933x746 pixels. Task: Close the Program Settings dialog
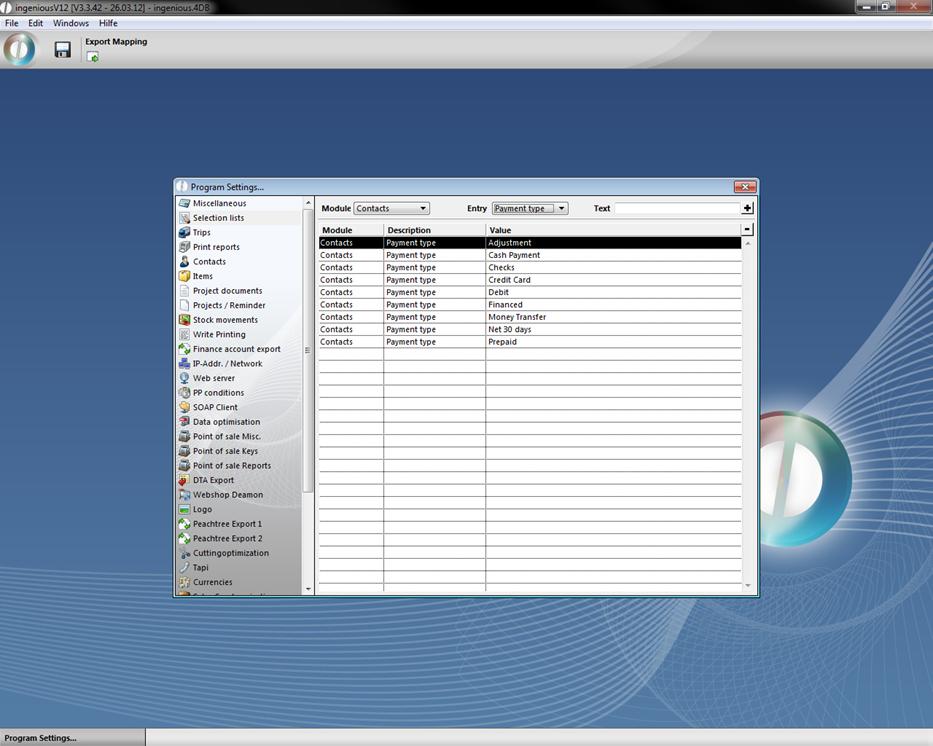click(x=744, y=187)
